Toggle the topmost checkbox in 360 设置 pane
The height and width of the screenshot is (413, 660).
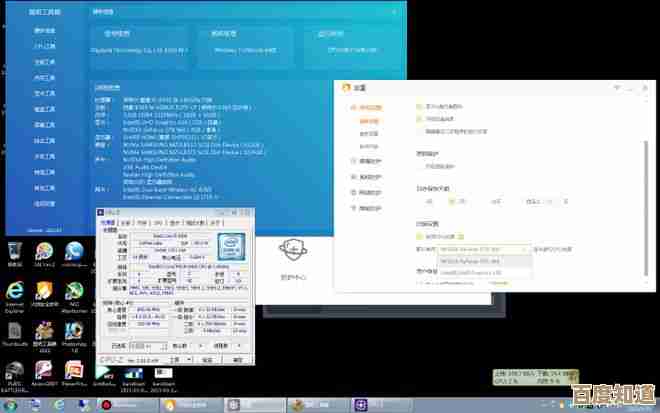click(419, 107)
